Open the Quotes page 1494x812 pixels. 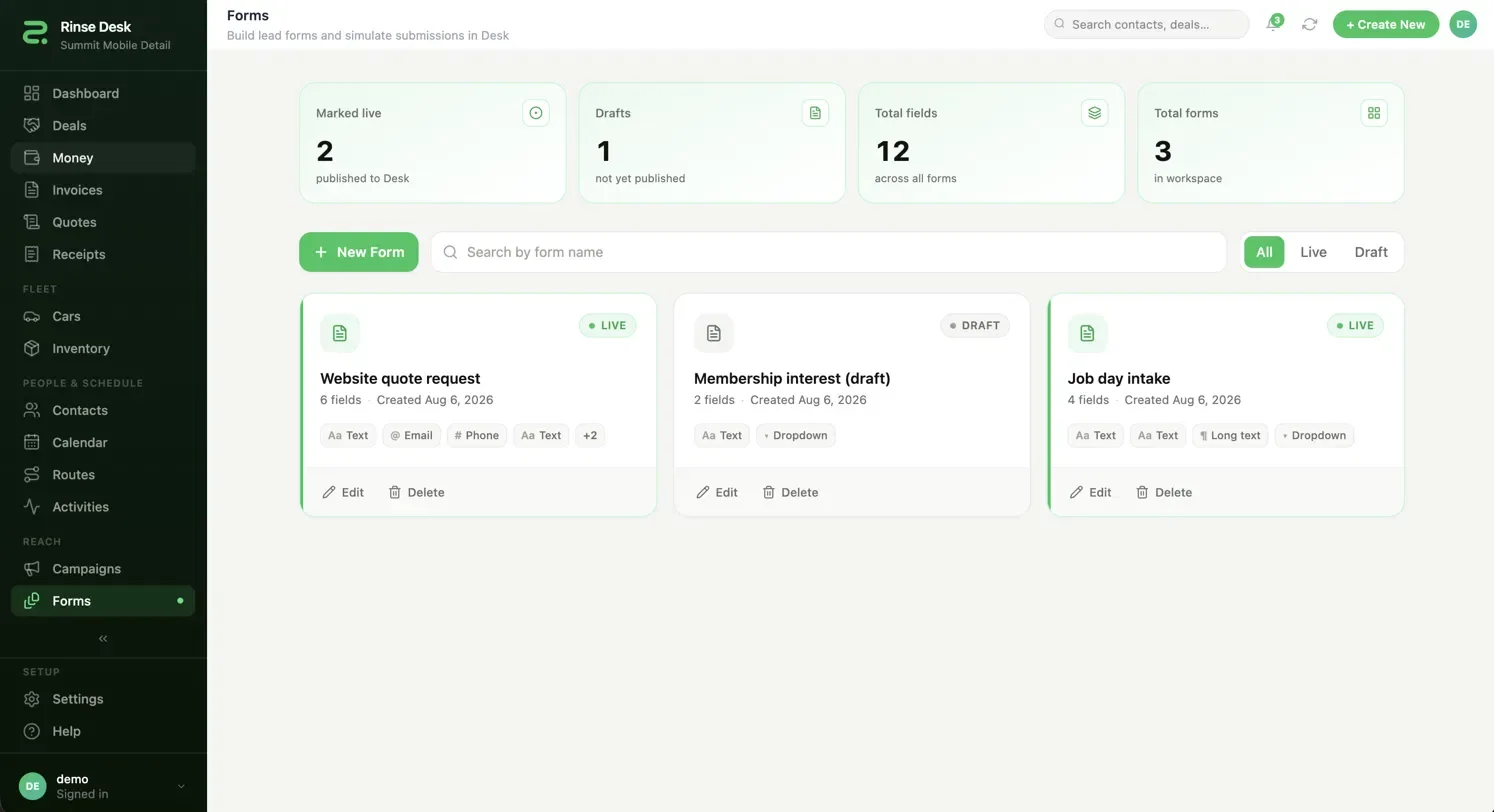pyautogui.click(x=103, y=222)
